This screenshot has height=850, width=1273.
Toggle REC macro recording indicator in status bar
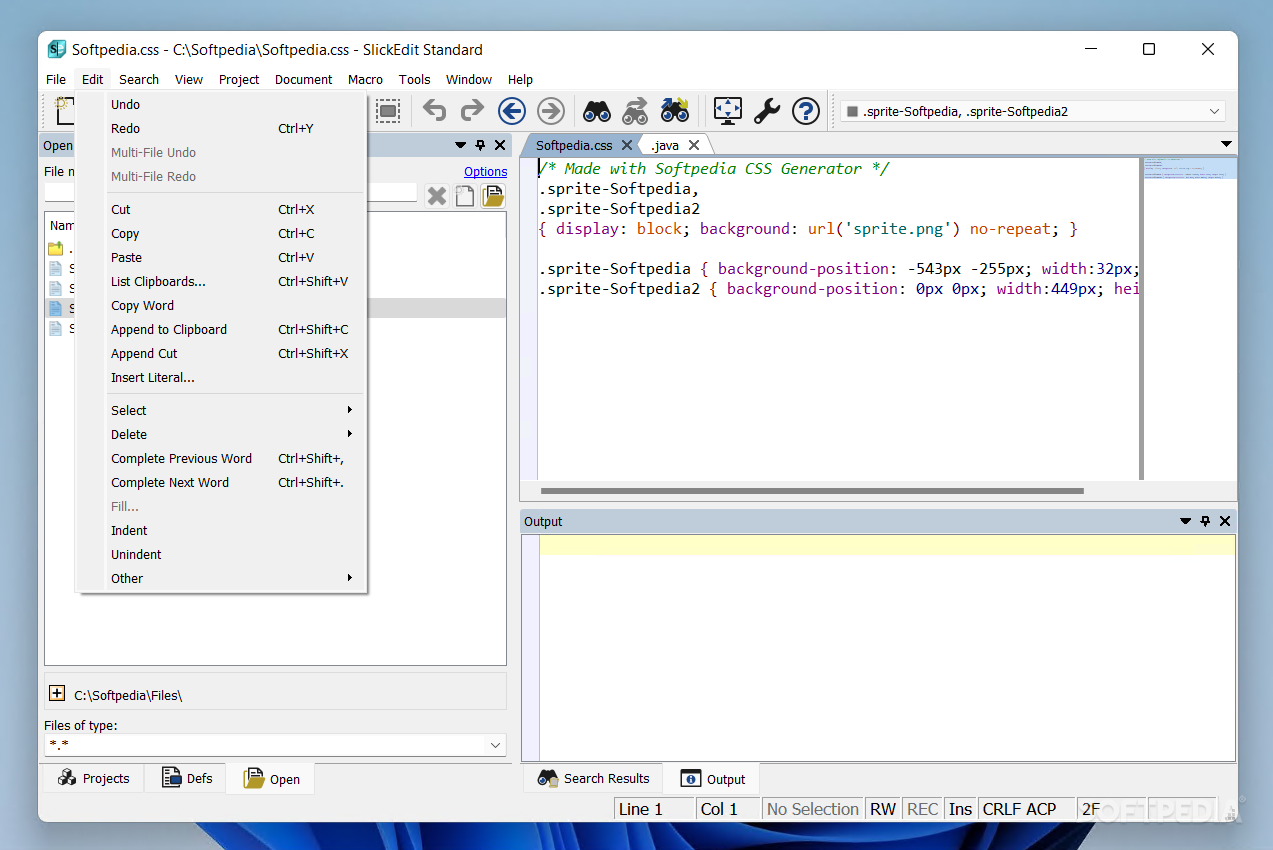922,809
